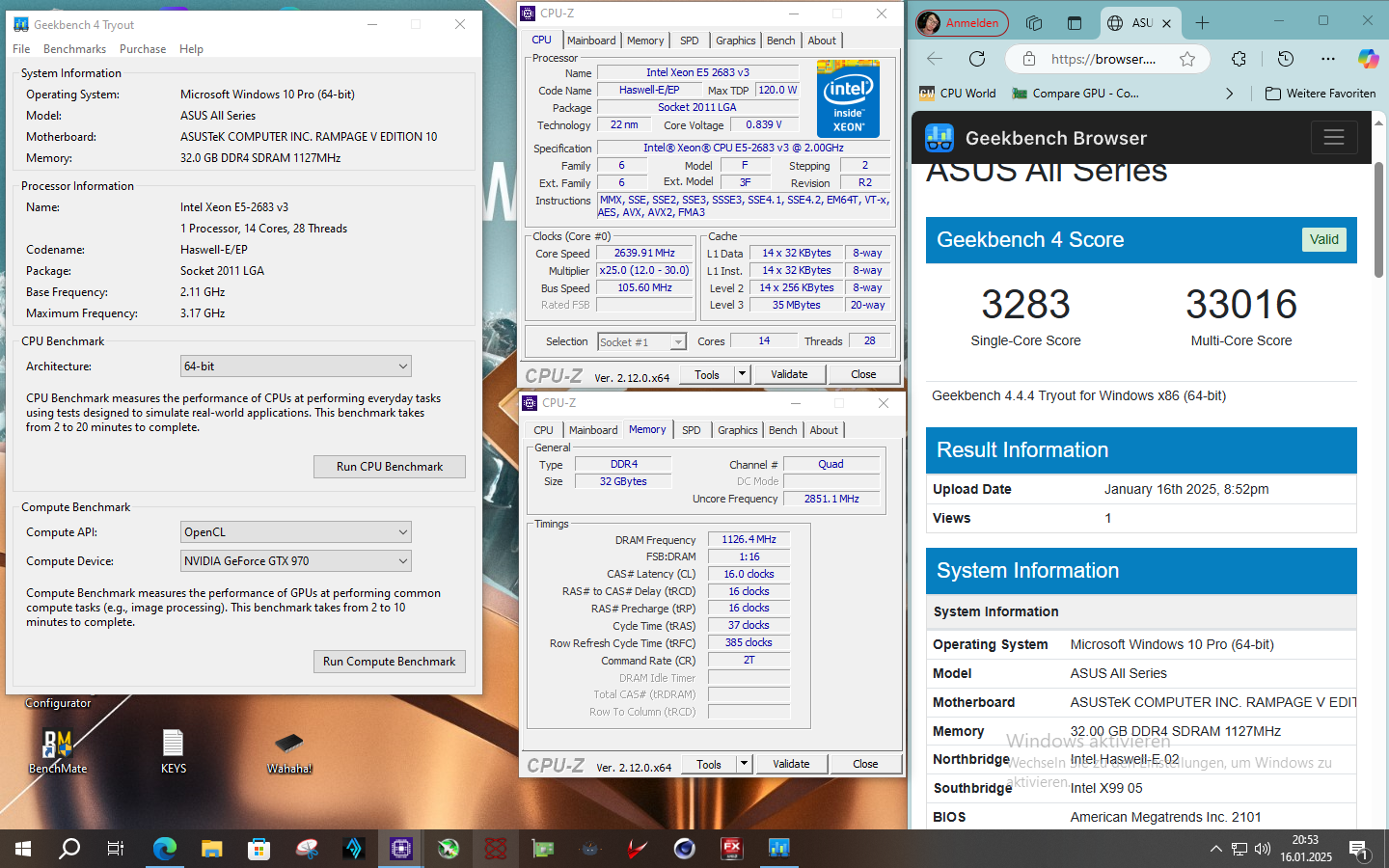View site information lock icon
Screen dimensions: 1389x868
coord(1029,59)
